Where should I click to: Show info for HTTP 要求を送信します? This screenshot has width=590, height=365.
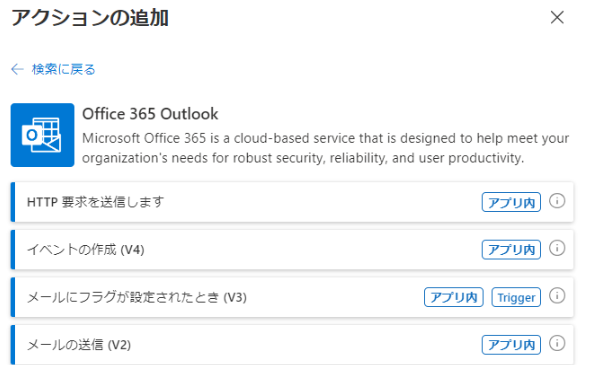click(x=557, y=201)
